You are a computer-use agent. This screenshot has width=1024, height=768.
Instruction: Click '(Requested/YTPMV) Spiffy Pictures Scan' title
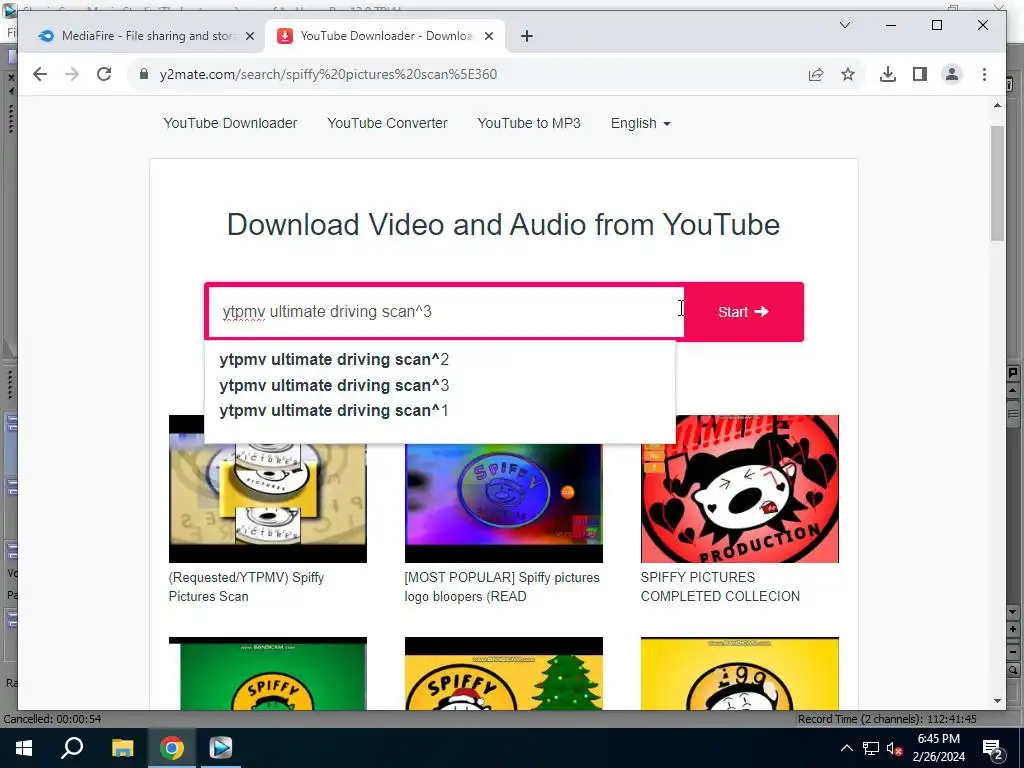click(246, 586)
